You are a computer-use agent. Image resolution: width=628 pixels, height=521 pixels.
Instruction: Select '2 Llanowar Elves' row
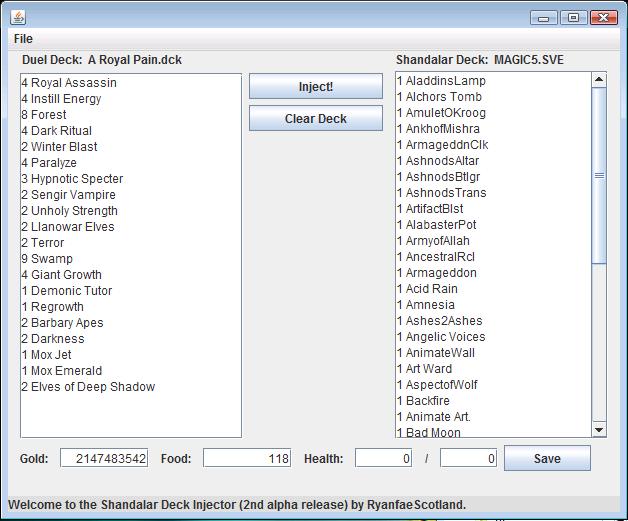point(131,227)
